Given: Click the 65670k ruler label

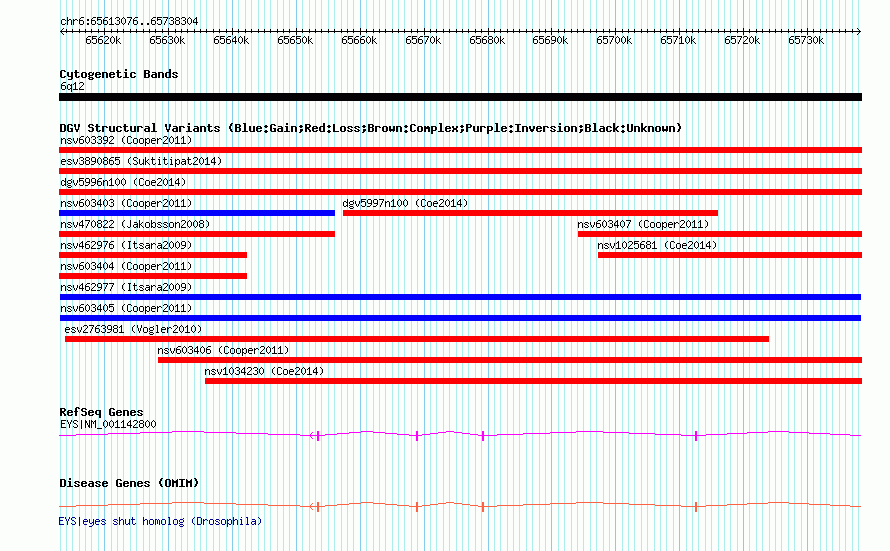Looking at the screenshot, I should [x=423, y=40].
